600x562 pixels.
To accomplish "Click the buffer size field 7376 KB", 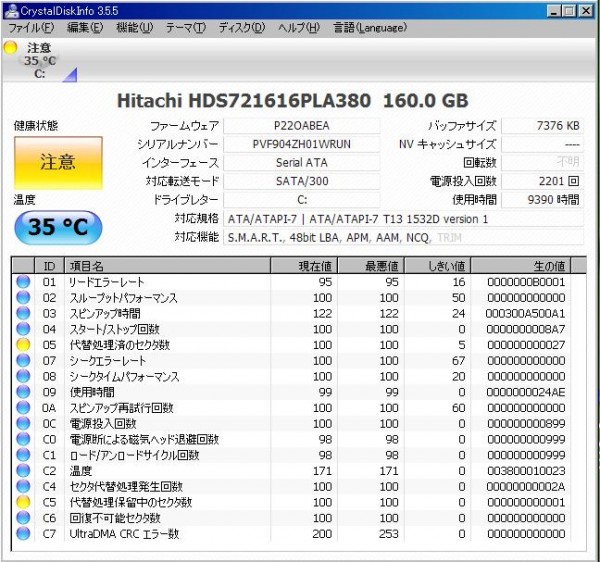I will tap(543, 125).
